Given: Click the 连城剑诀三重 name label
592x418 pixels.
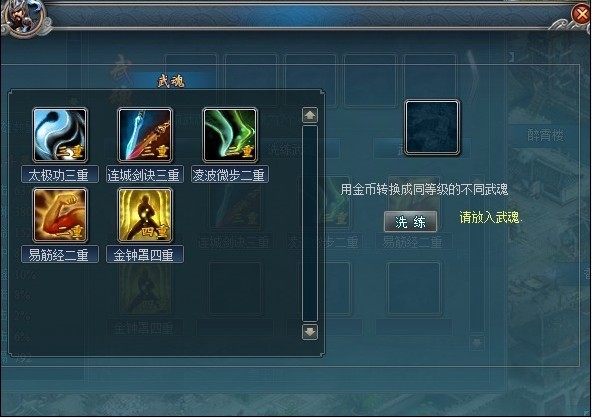Looking at the screenshot, I should [x=145, y=174].
